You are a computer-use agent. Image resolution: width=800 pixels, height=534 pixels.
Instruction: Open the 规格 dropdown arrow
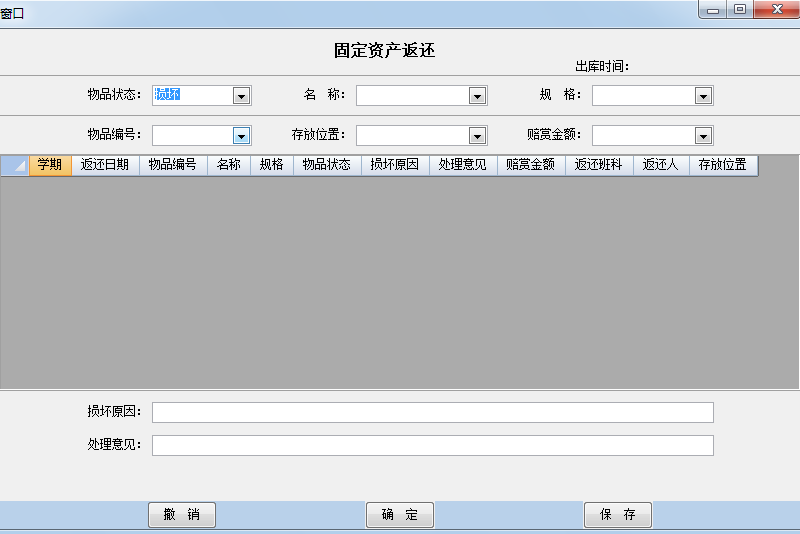pyautogui.click(x=703, y=96)
